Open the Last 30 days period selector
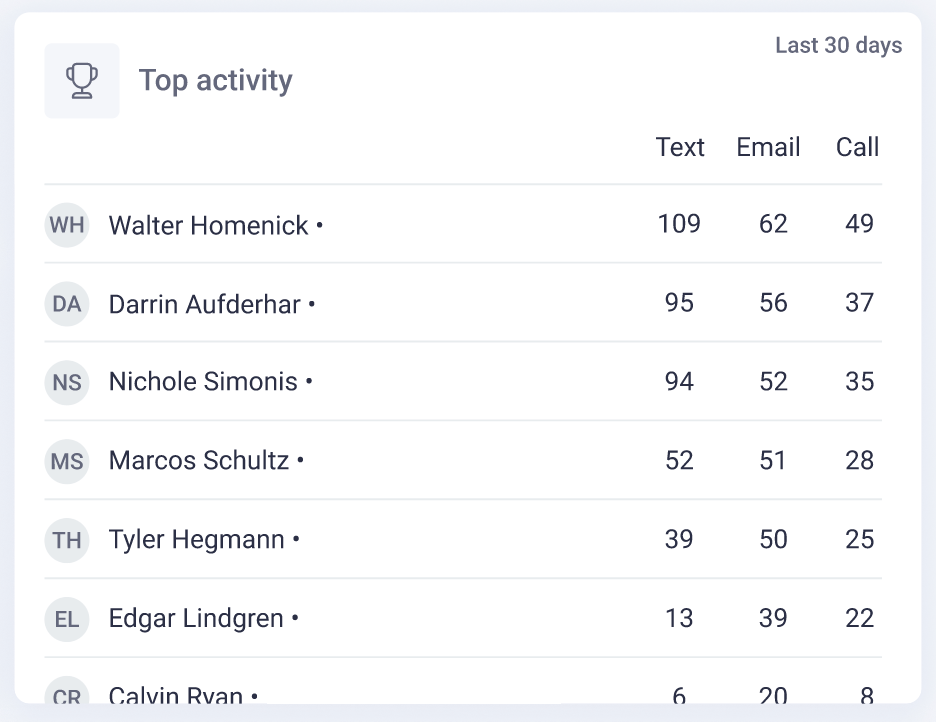The width and height of the screenshot is (936, 722). click(838, 46)
